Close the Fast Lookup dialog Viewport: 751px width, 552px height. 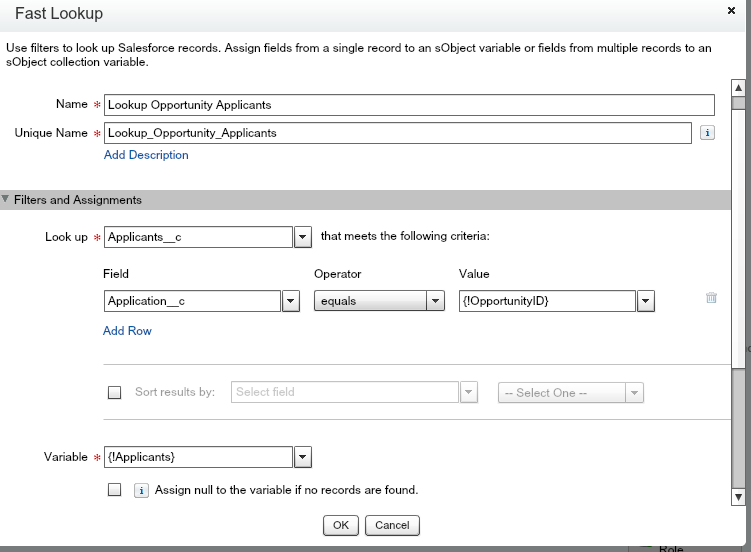coord(732,11)
